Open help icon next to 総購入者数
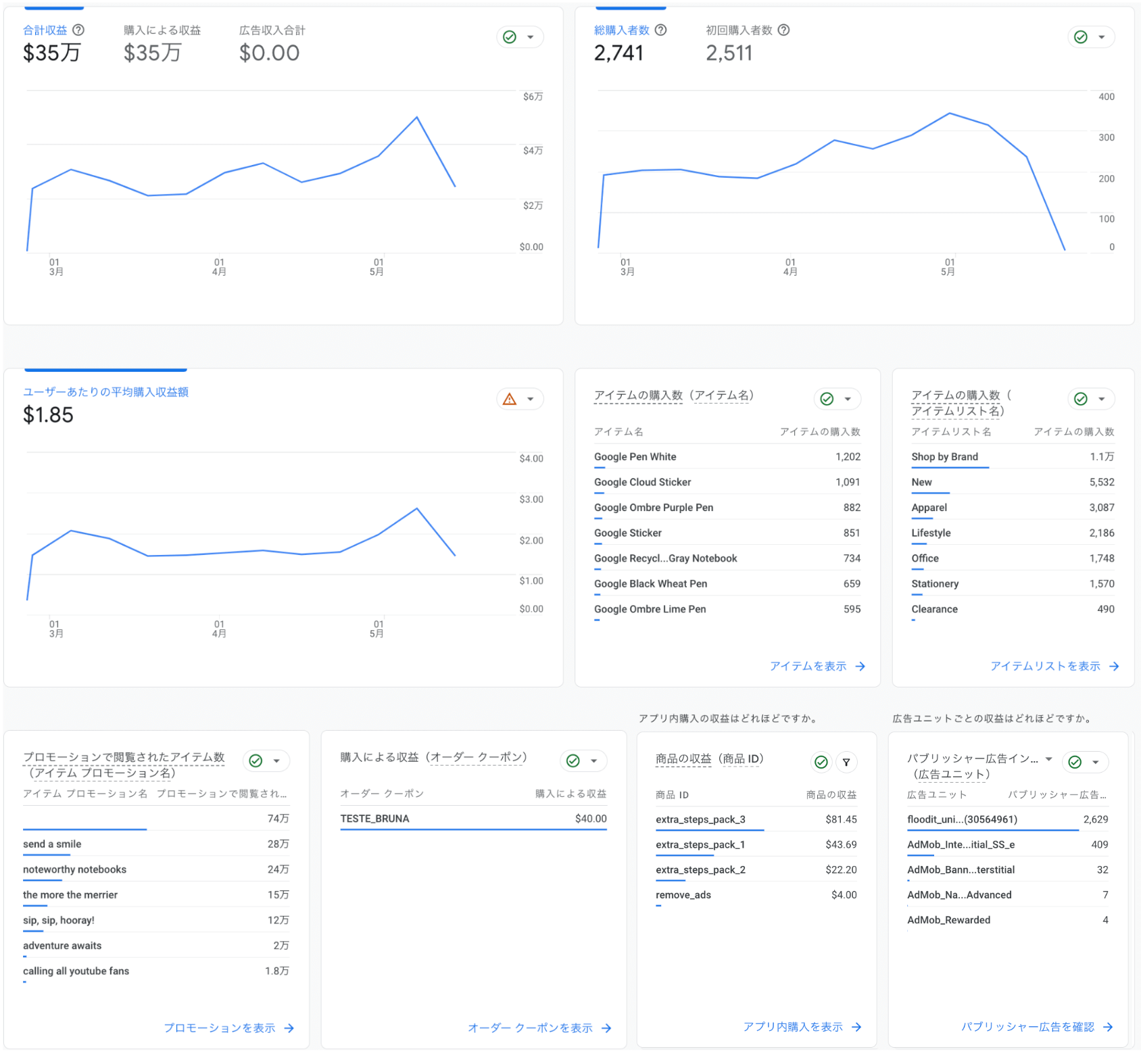 661,30
